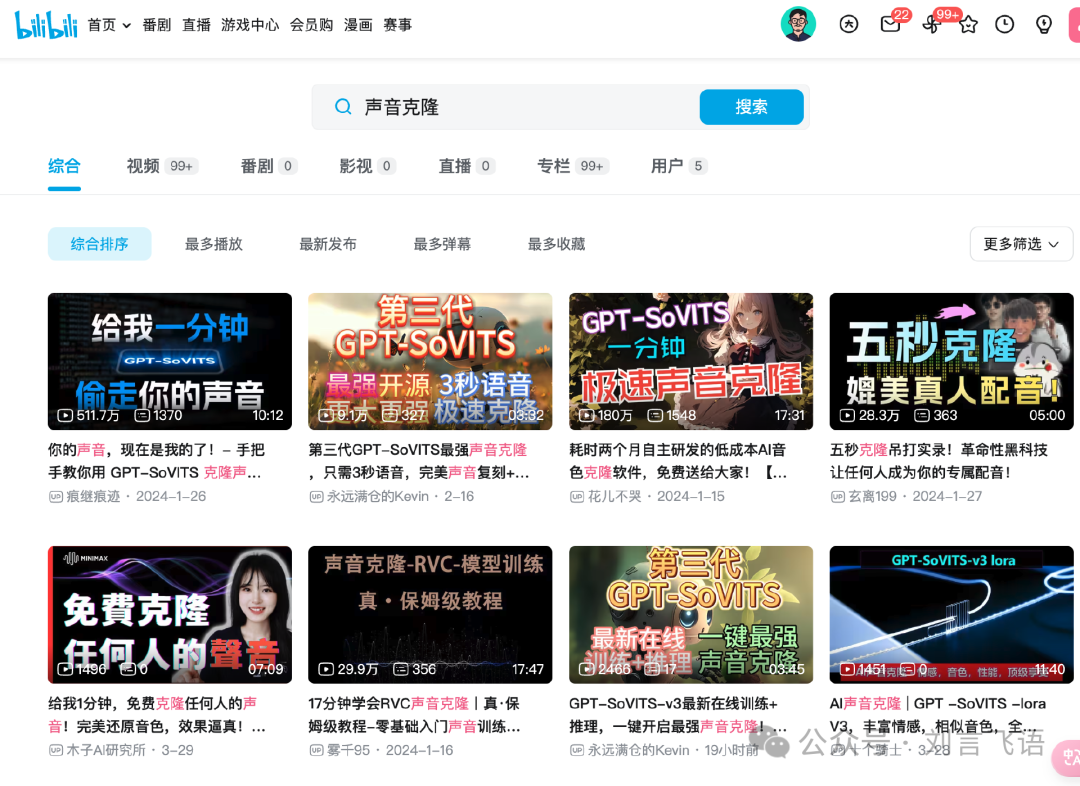Open the 声音克隆-RVC-模型训练 video thumbnail
The height and width of the screenshot is (786, 1080).
430,615
